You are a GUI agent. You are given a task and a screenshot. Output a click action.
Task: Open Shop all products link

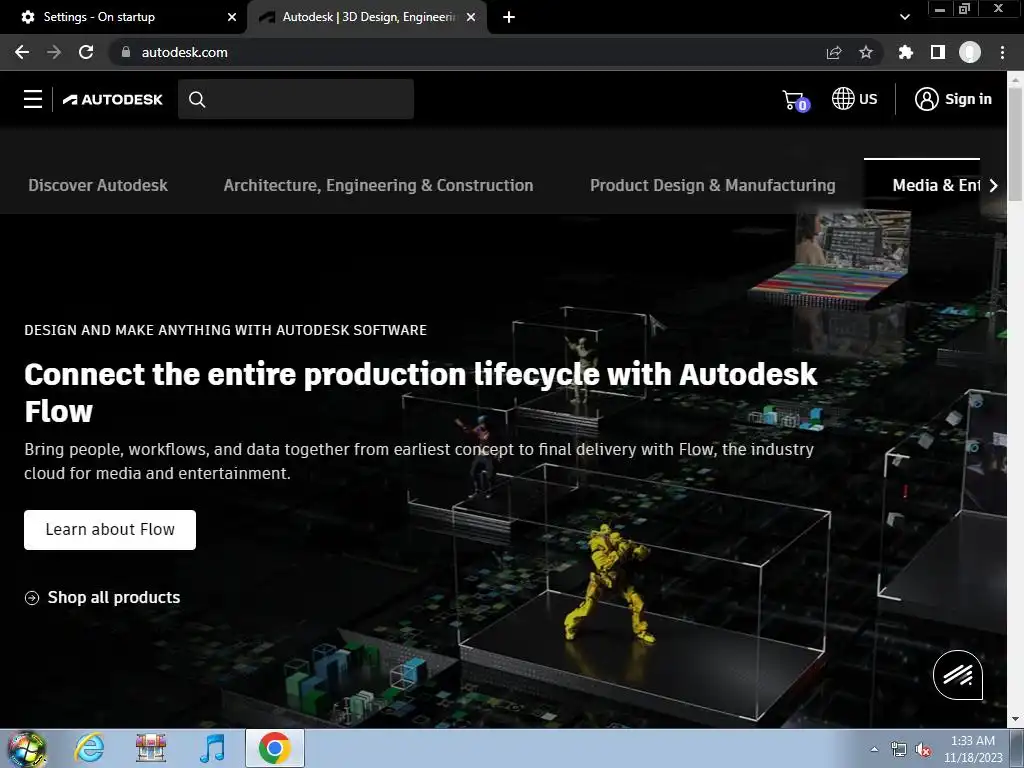(x=114, y=598)
